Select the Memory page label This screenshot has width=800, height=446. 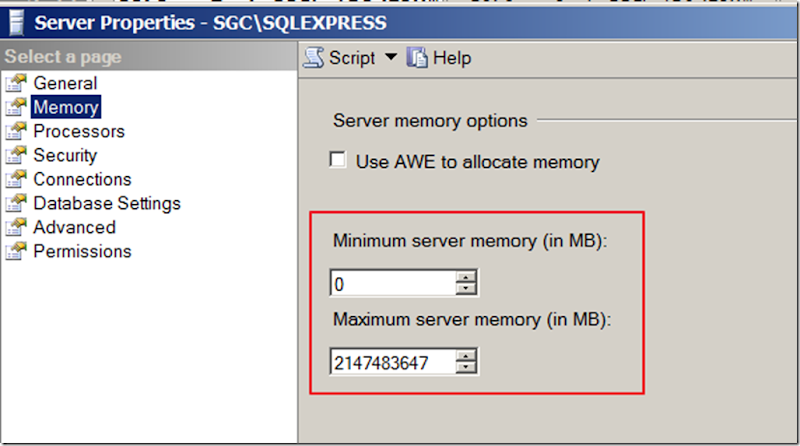click(66, 108)
